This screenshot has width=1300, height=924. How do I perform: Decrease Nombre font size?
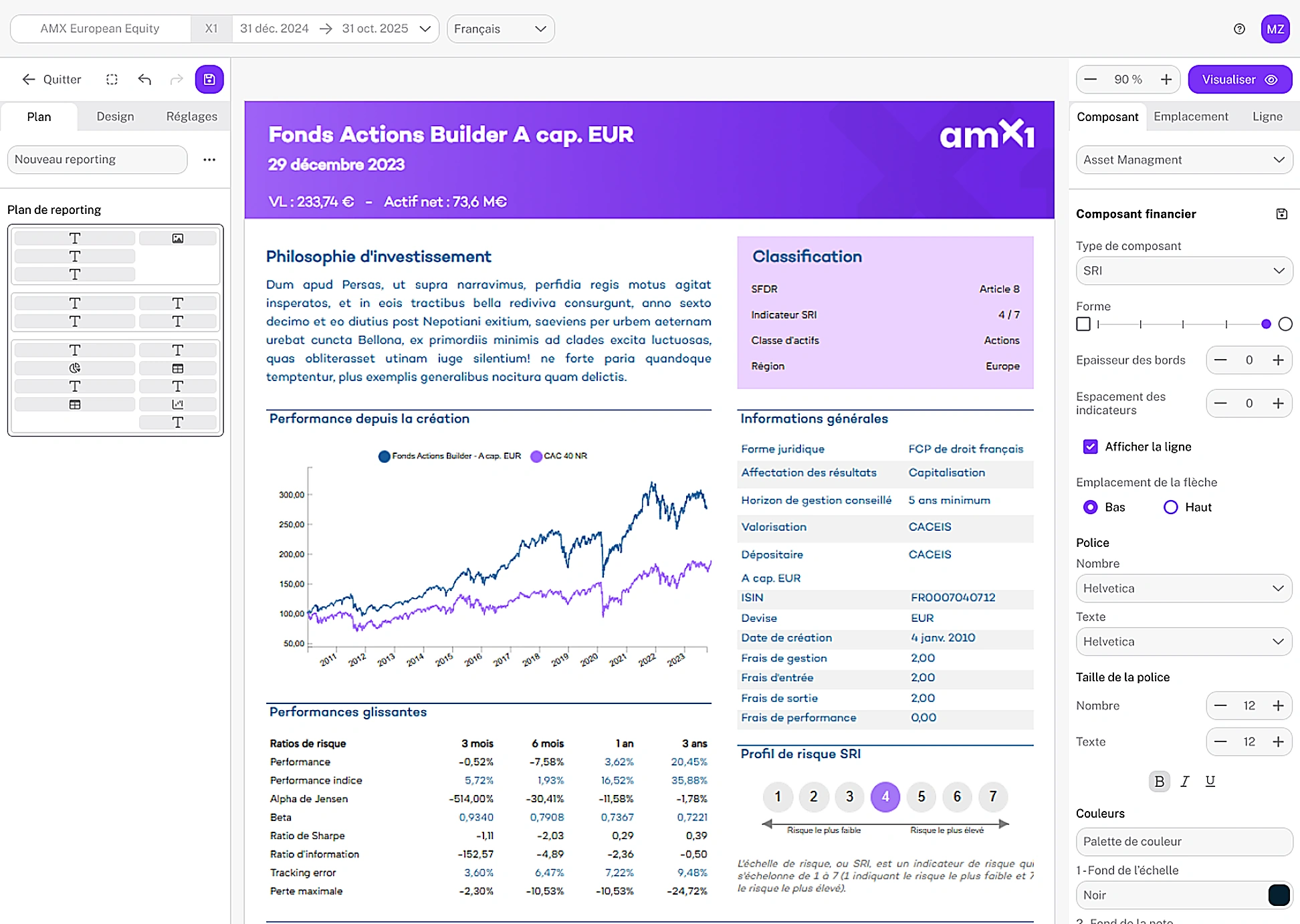1220,706
